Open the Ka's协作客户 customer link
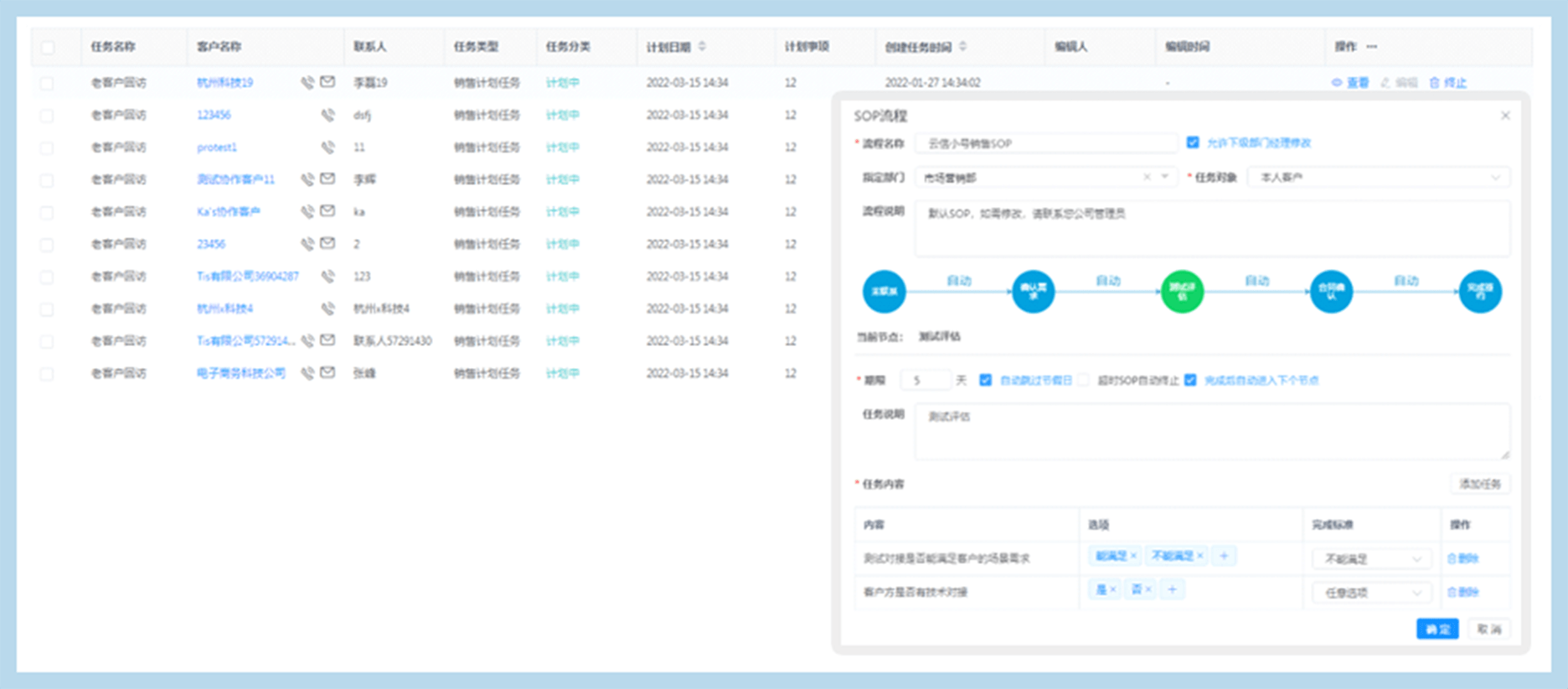 [229, 212]
